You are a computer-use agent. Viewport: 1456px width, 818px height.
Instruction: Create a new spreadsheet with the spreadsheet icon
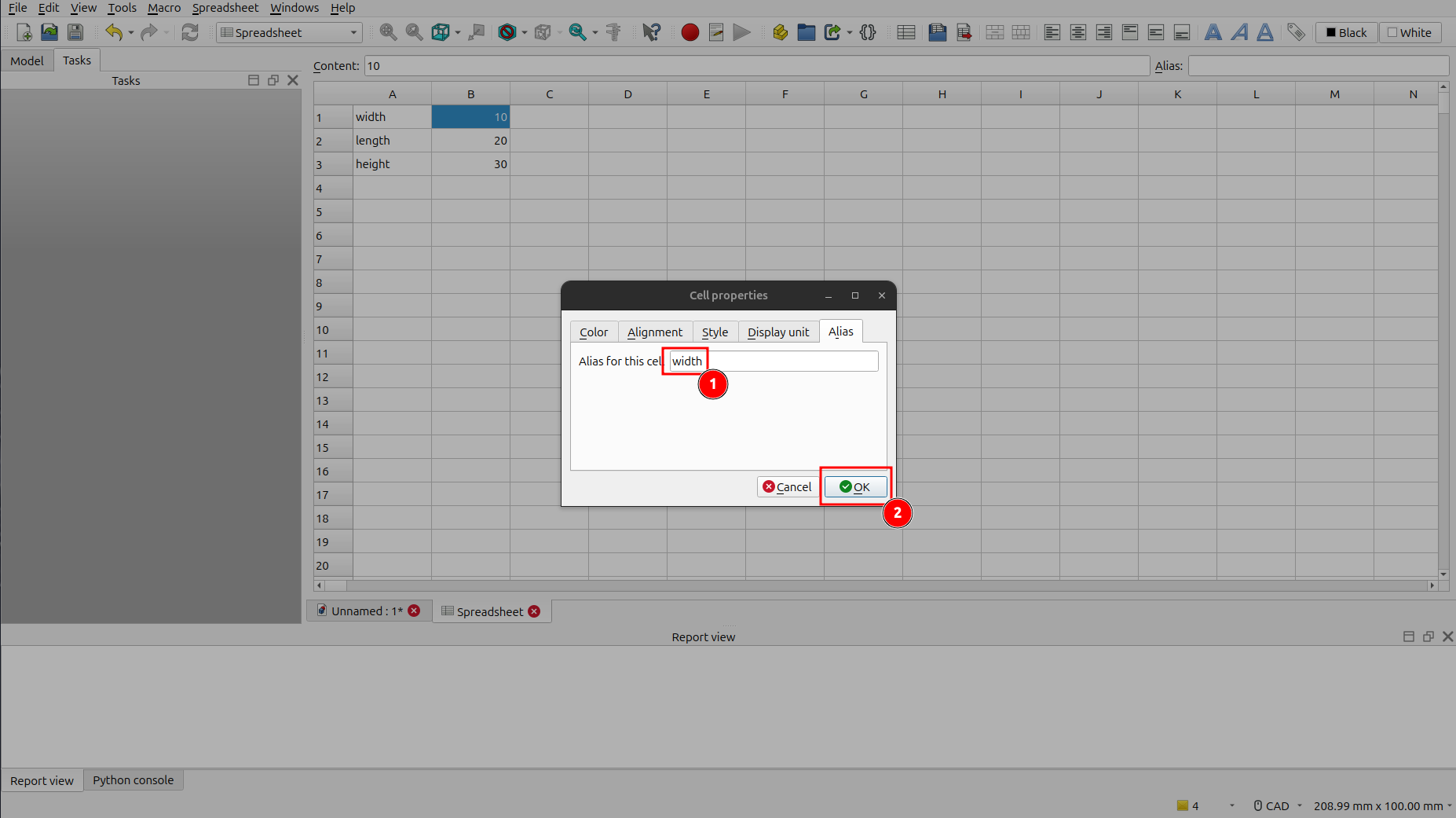(x=905, y=32)
